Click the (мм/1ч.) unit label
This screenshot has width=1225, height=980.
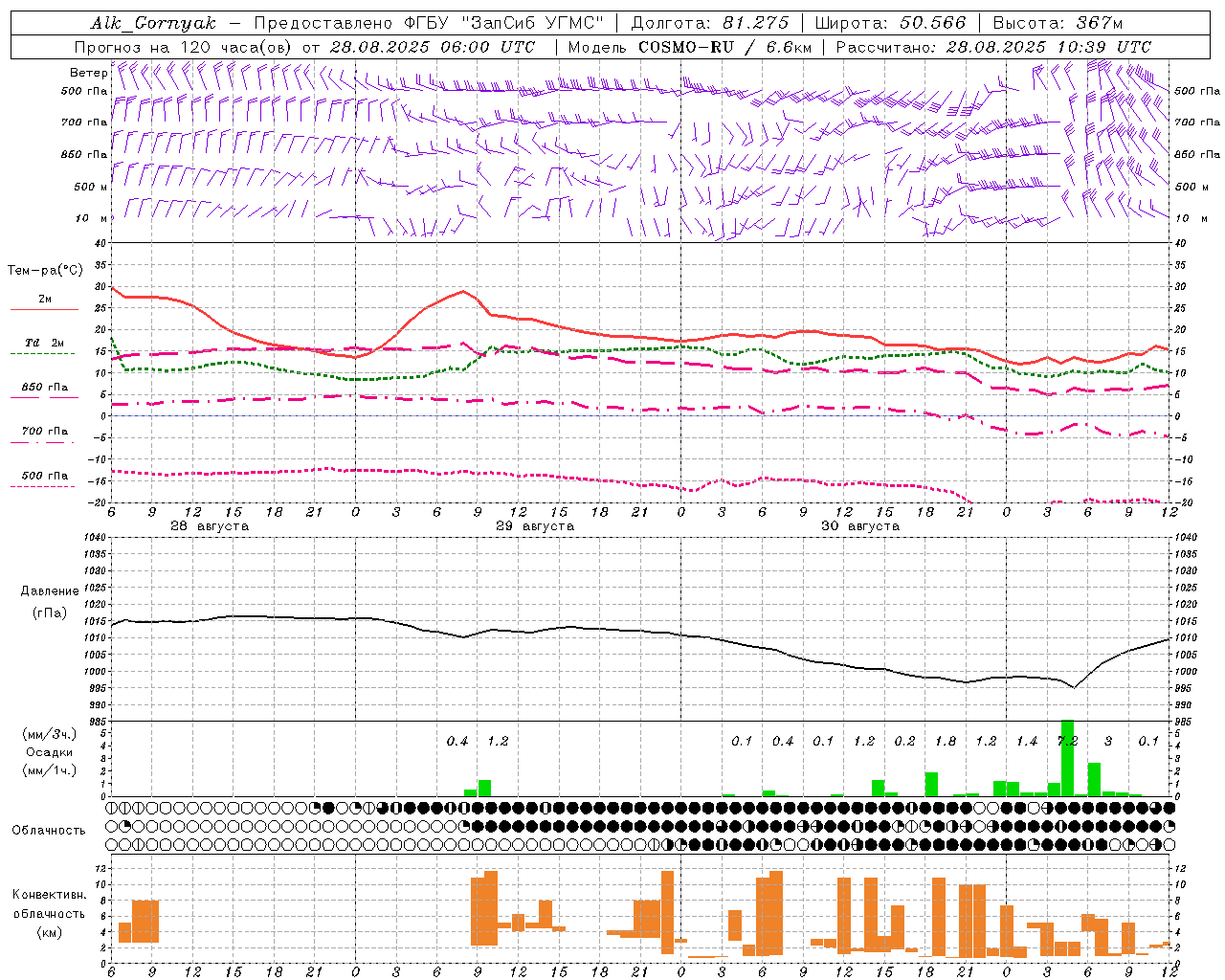[x=50, y=770]
